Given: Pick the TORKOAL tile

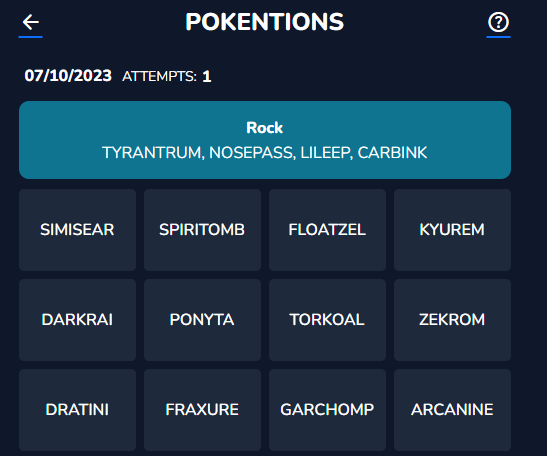Looking at the screenshot, I should coord(327,320).
